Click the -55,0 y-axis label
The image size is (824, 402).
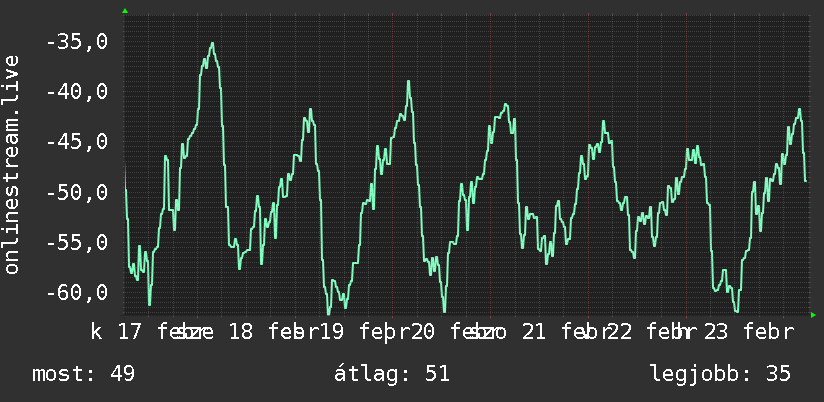click(x=77, y=243)
